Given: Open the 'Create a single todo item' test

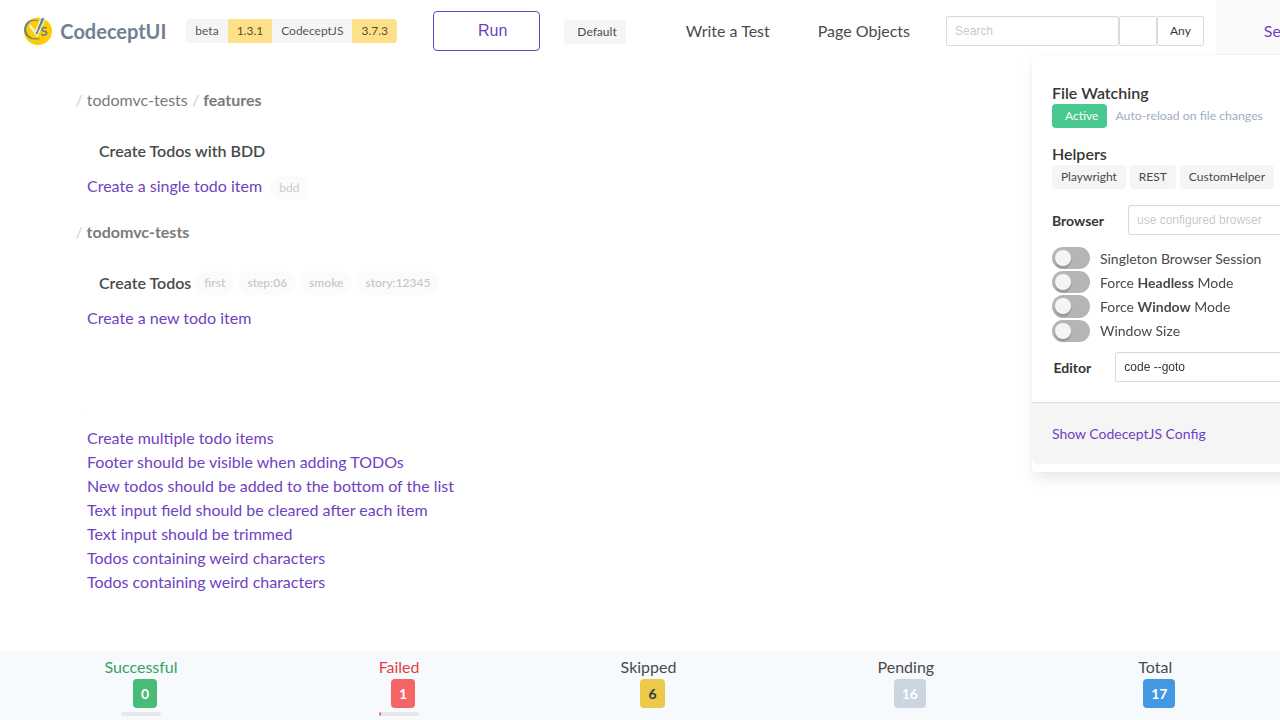Looking at the screenshot, I should [174, 187].
